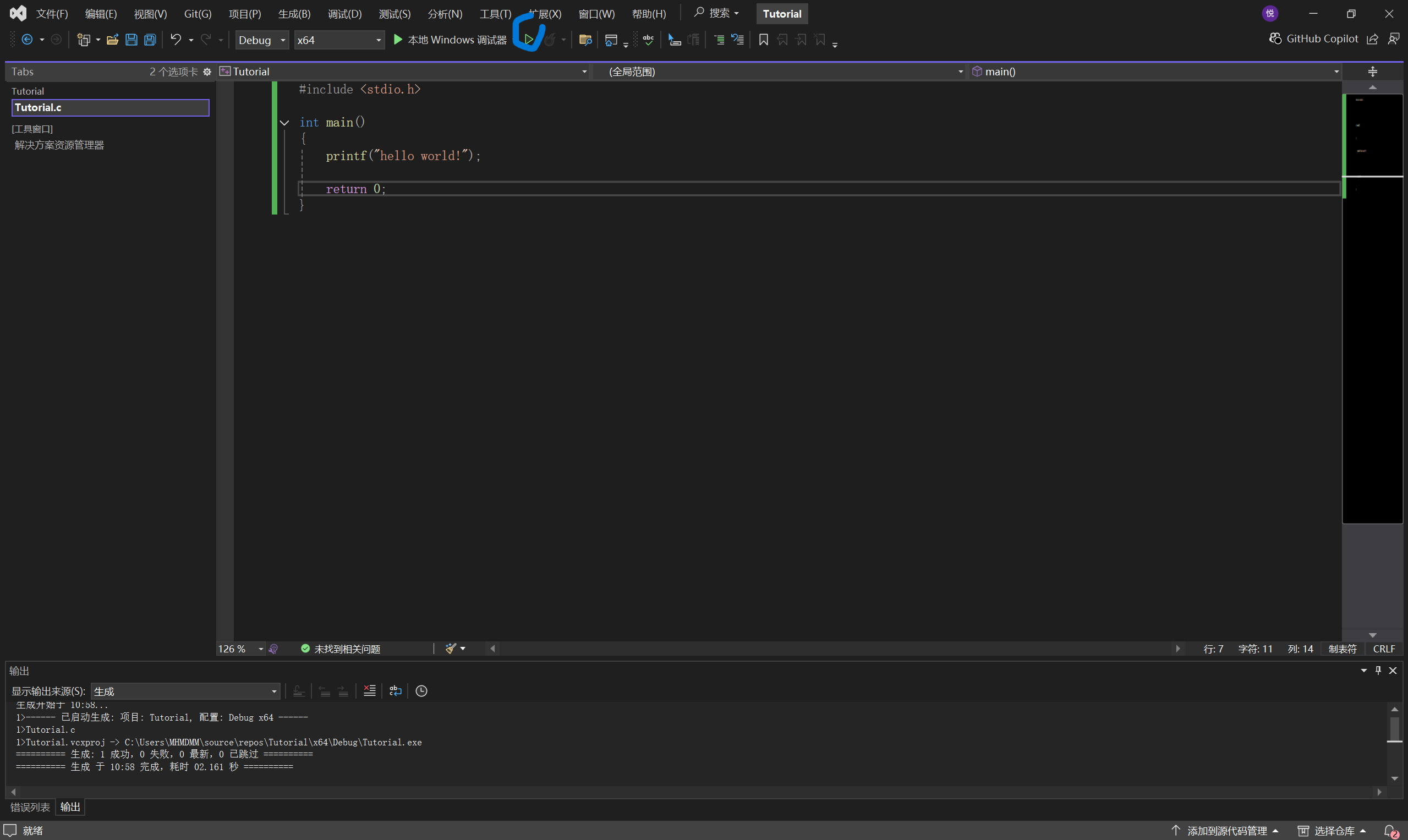Screen dimensions: 1408x840
Task: Click 选择仓库 in the status bar
Action: (1332, 831)
